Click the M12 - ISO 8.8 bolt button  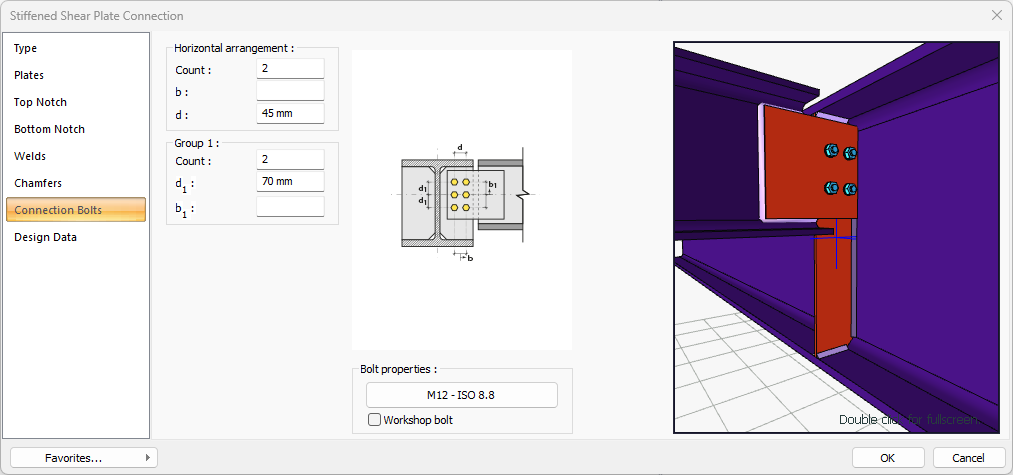[461, 395]
